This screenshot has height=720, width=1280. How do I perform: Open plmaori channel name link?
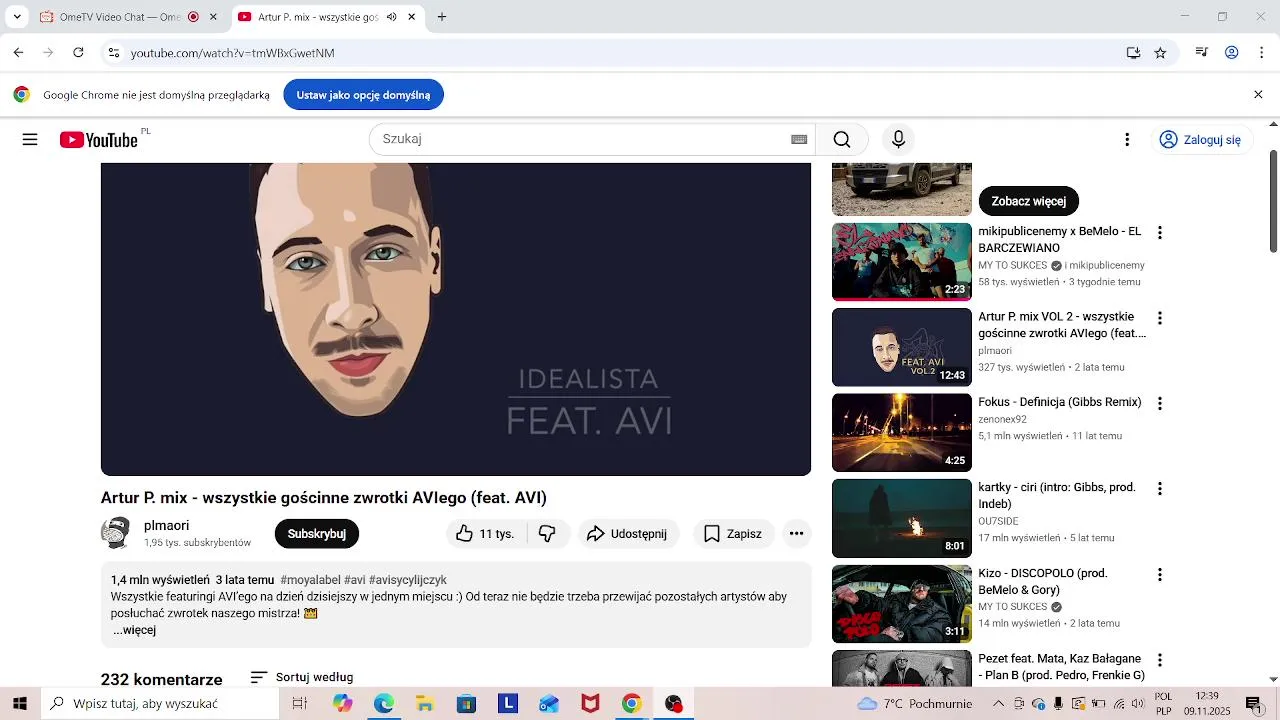click(166, 526)
